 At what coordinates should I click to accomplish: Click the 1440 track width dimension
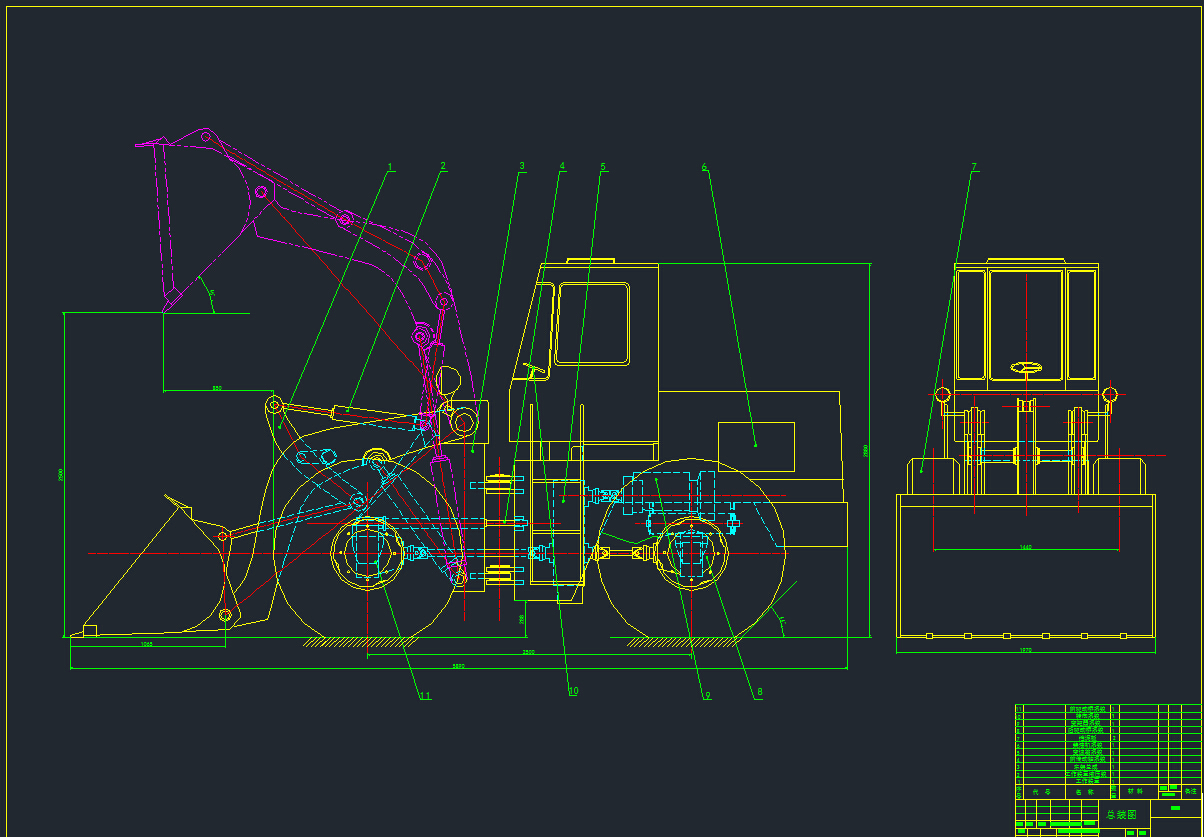[1025, 547]
